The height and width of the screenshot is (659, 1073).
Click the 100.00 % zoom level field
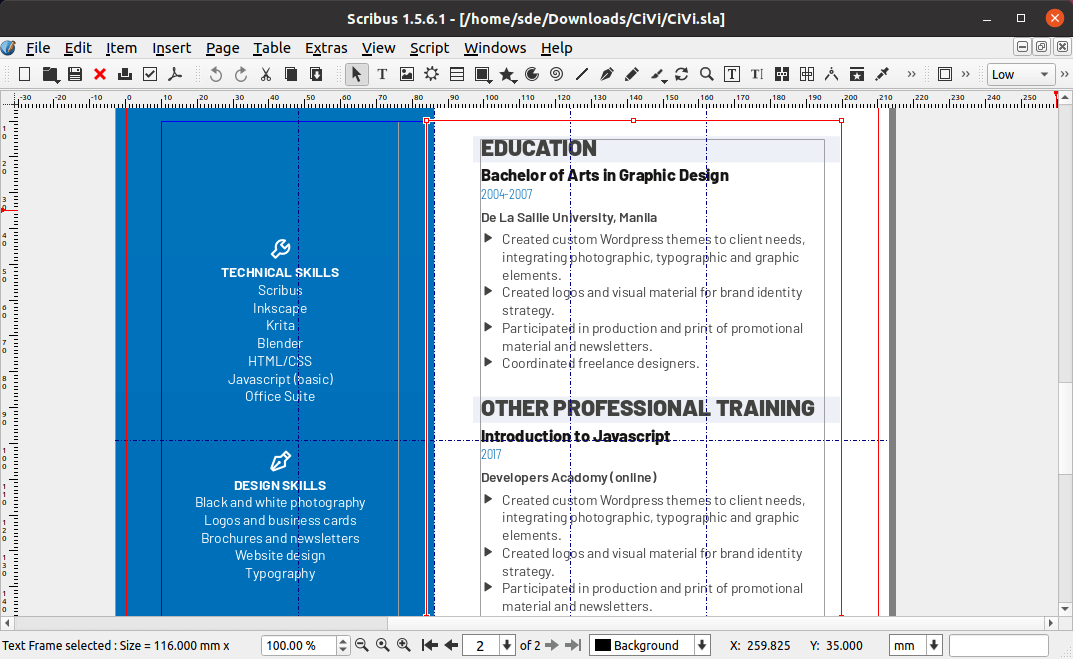298,645
